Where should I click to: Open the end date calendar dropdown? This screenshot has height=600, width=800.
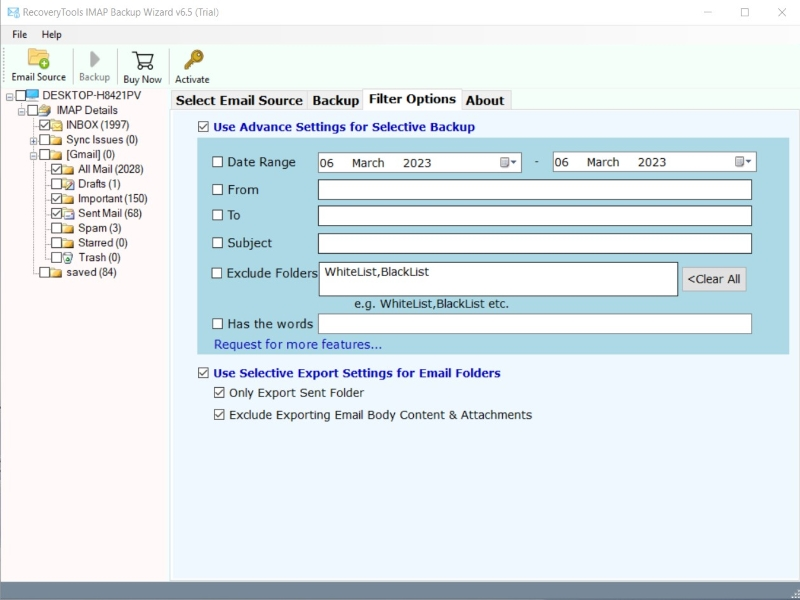(744, 163)
